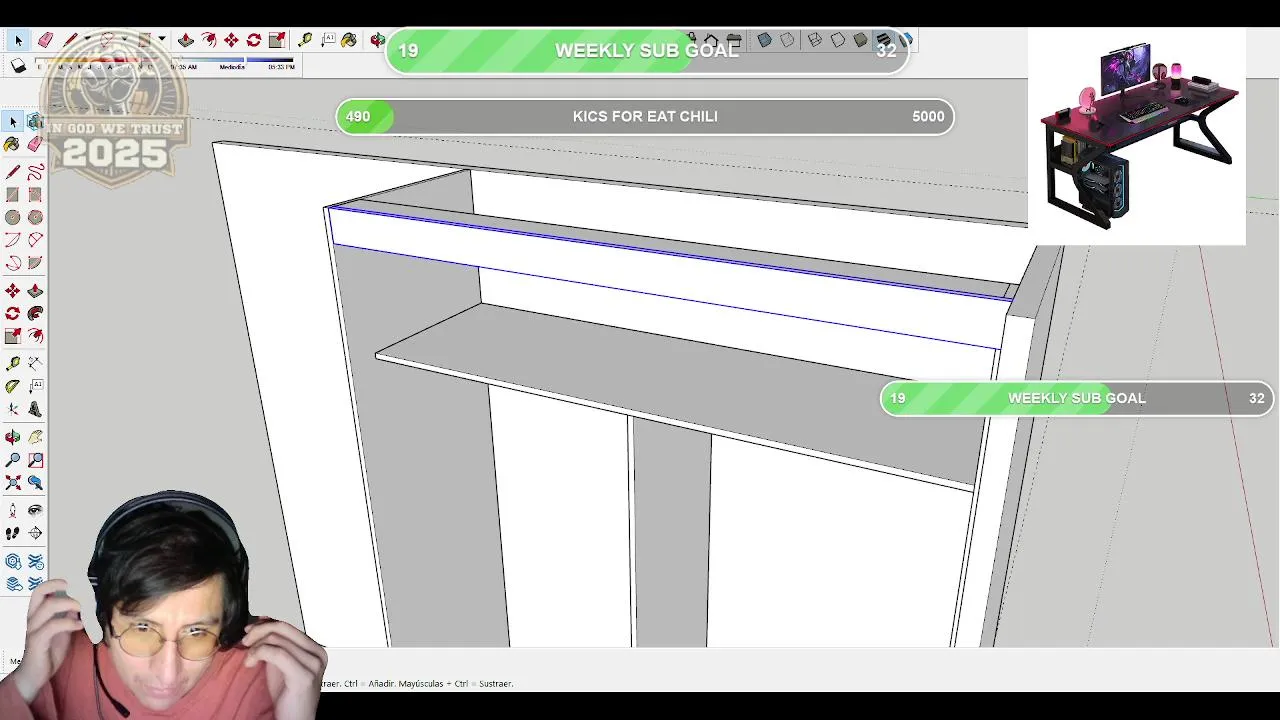Image resolution: width=1280 pixels, height=720 pixels.
Task: Select the Follow Me tool
Action: [x=35, y=313]
